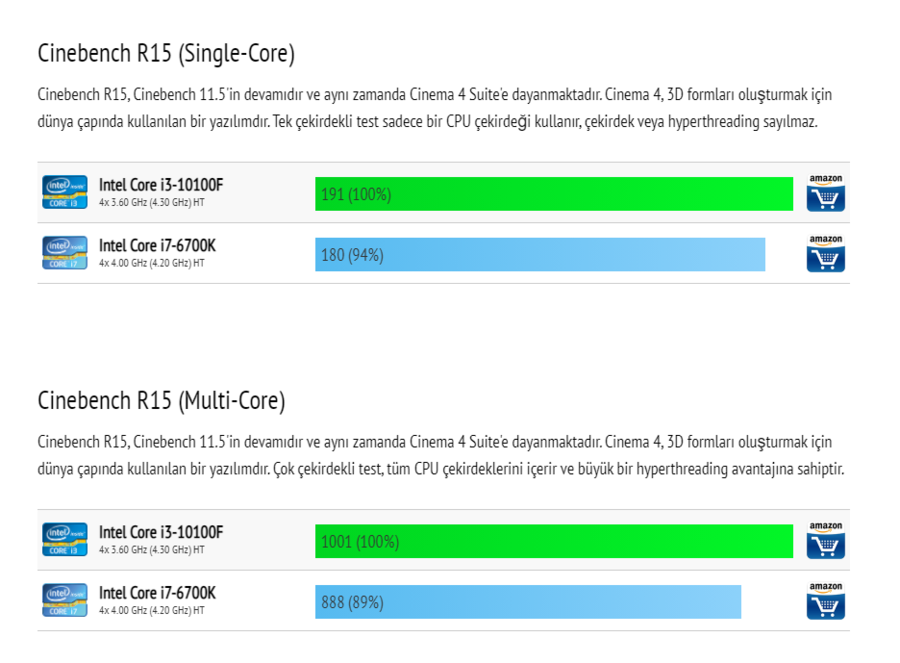Click the Cinebench R15 (Multi-Core) heading
The height and width of the screenshot is (663, 900).
161,401
